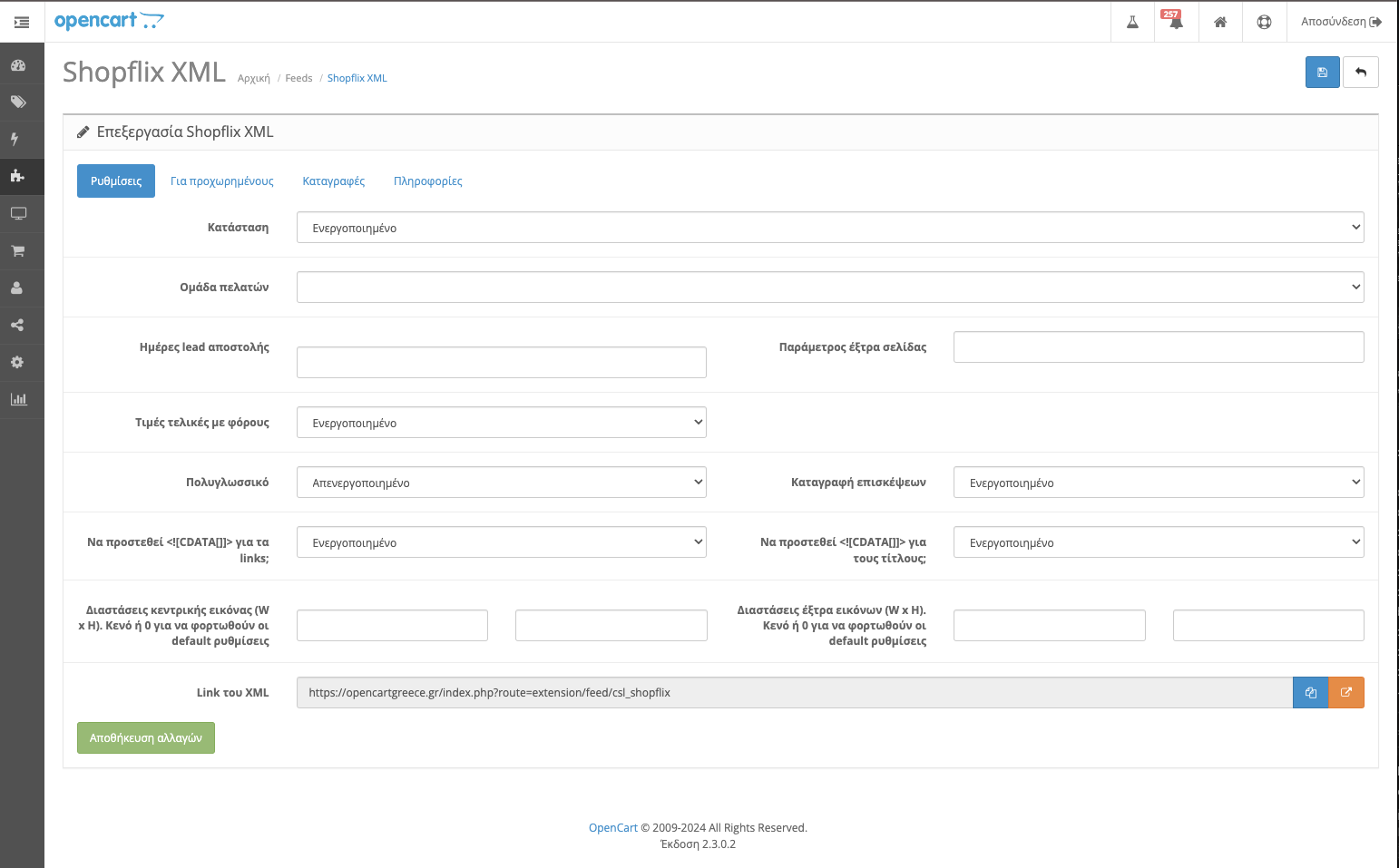Open the Τιμές τελικές με φόρους dropdown
This screenshot has height=868, width=1399.
502,423
